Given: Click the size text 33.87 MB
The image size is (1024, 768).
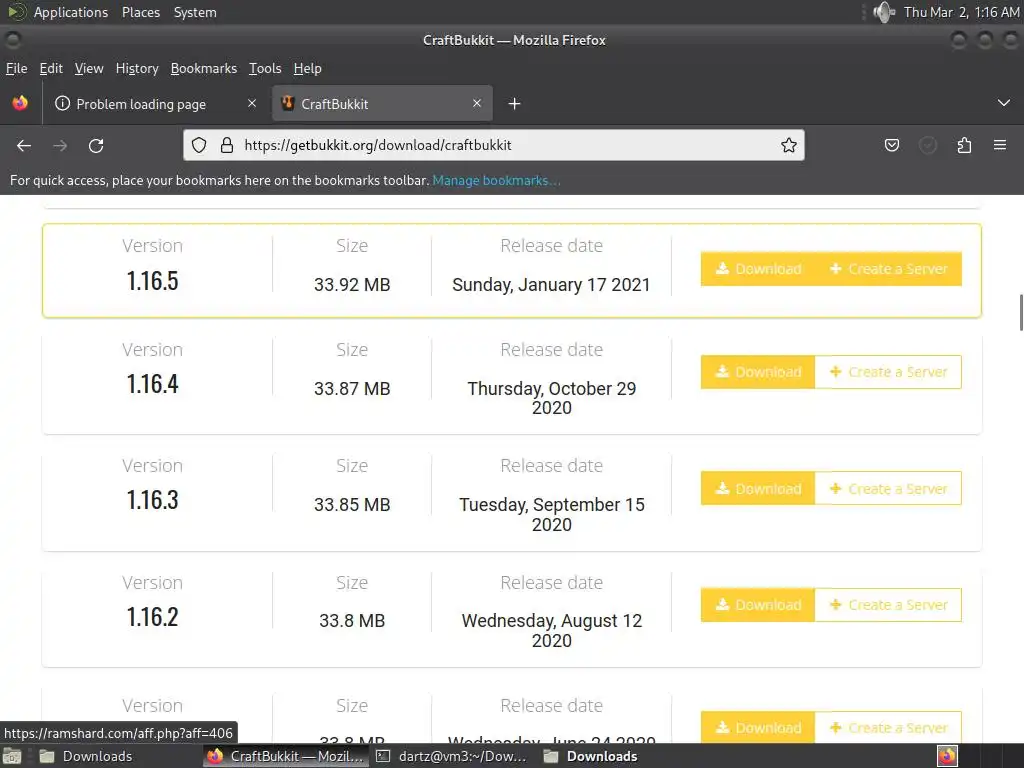Looking at the screenshot, I should pyautogui.click(x=352, y=389).
